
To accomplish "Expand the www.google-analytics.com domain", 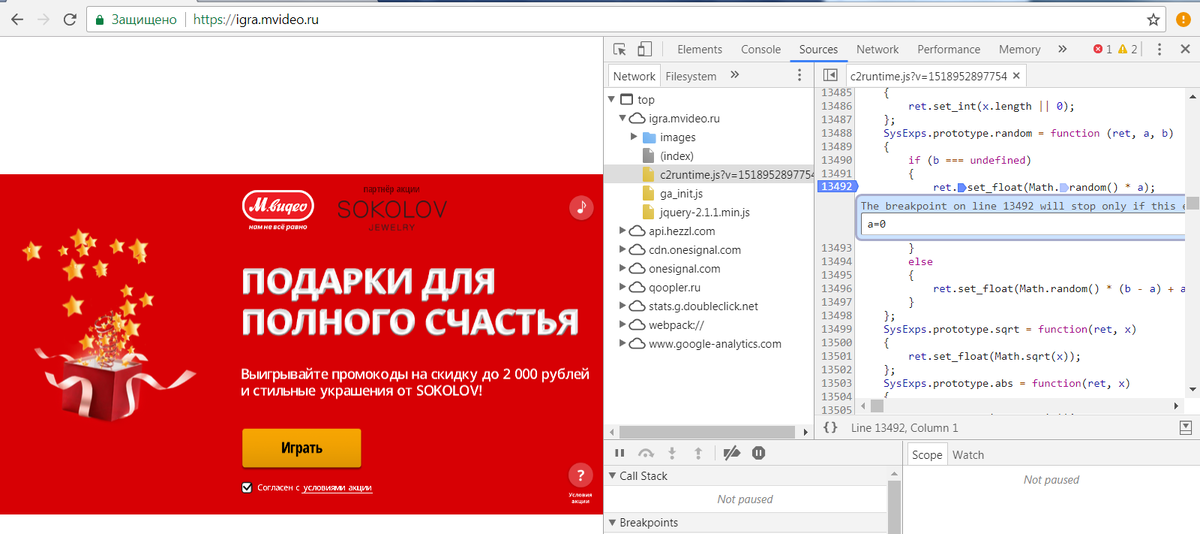I will tap(624, 343).
